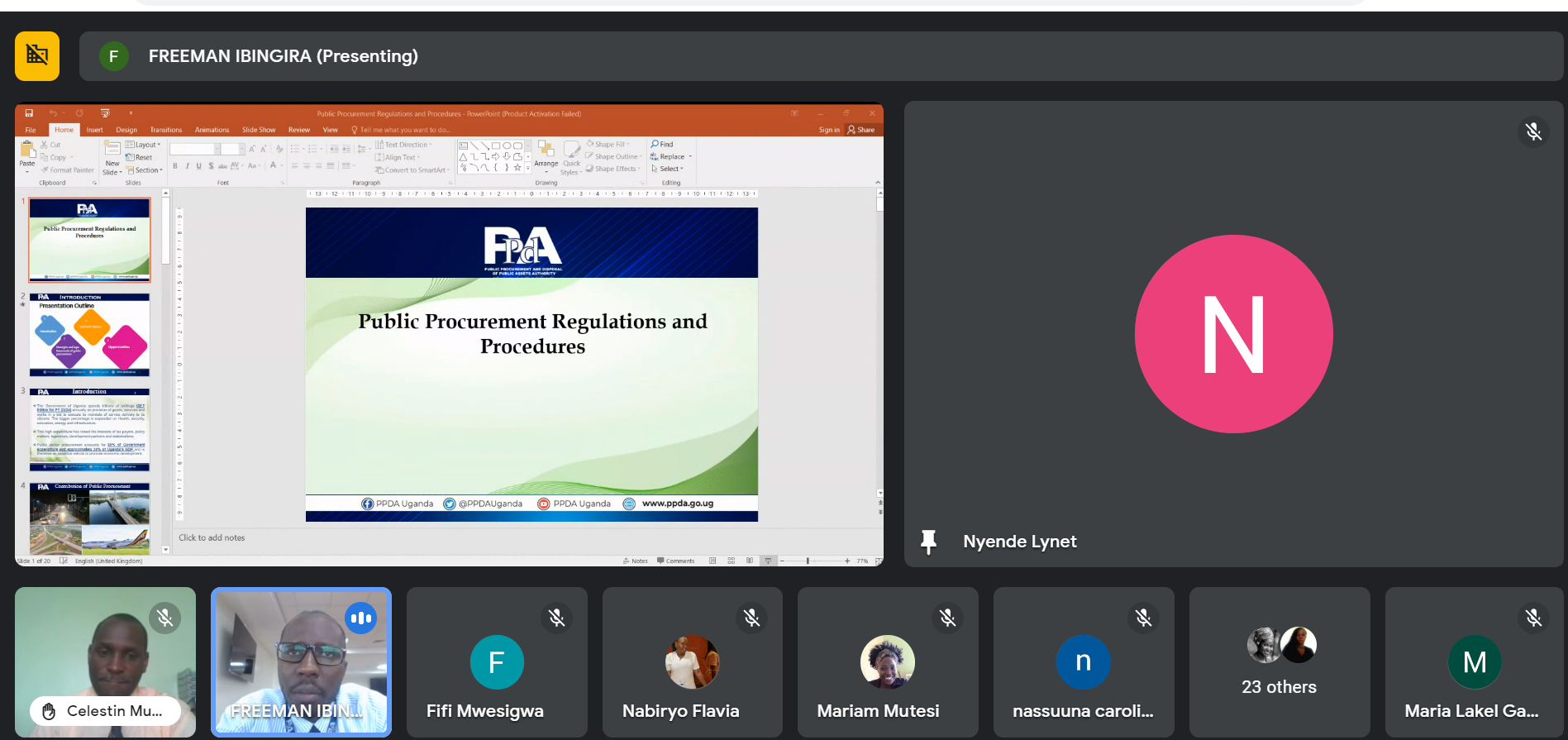Click the Save icon in PowerPoint title bar
Viewport: 1568px width, 740px height.
29,113
